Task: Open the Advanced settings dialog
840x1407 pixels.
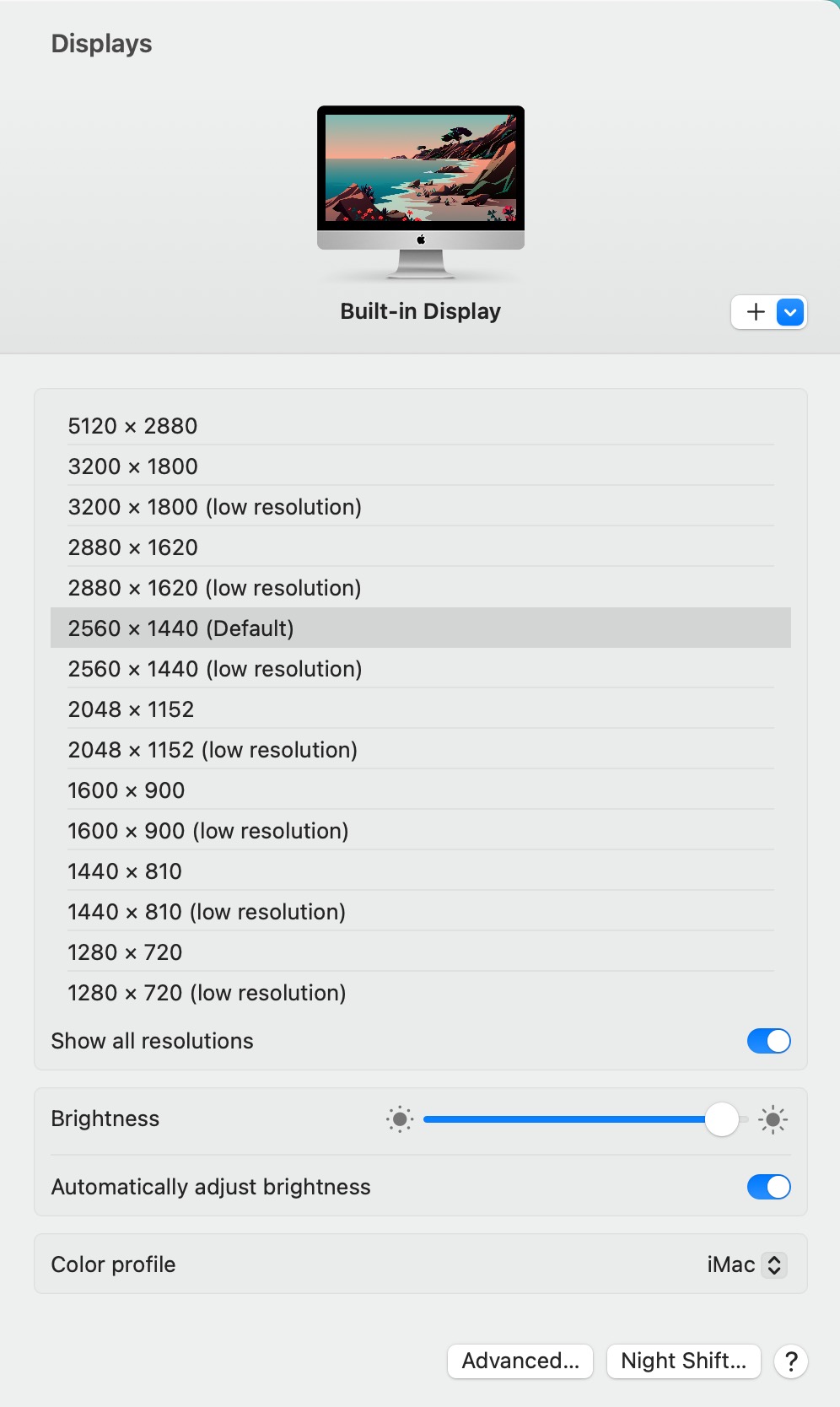Action: click(x=520, y=1361)
